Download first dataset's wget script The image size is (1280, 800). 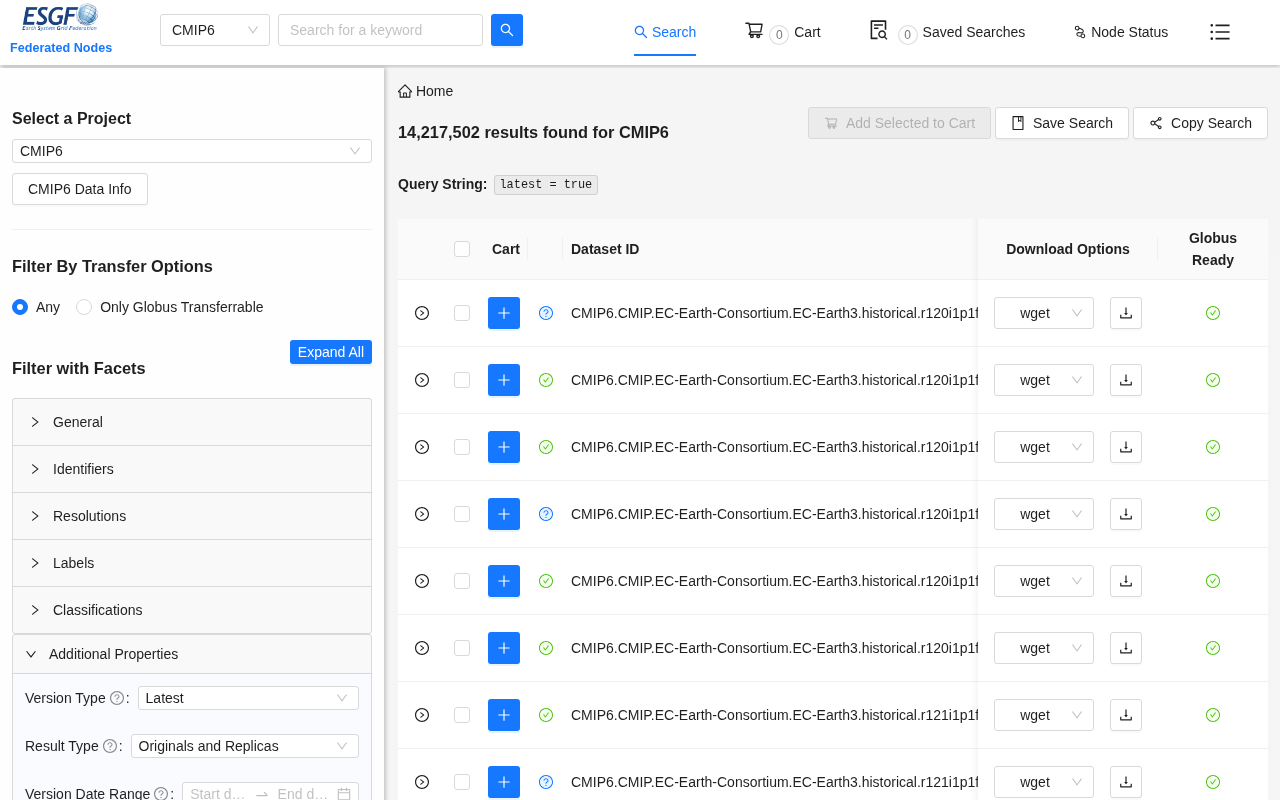1125,313
